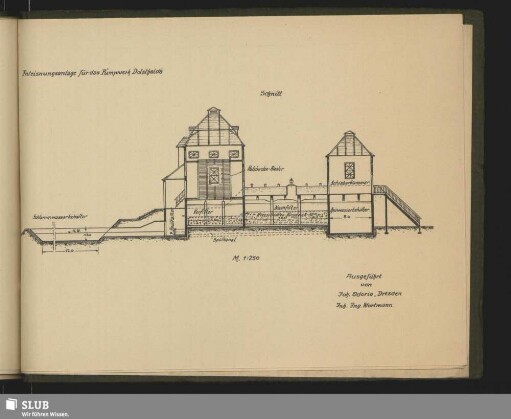Click the roof of the right tower
This screenshot has width=511, height=419.
[x=349, y=144]
